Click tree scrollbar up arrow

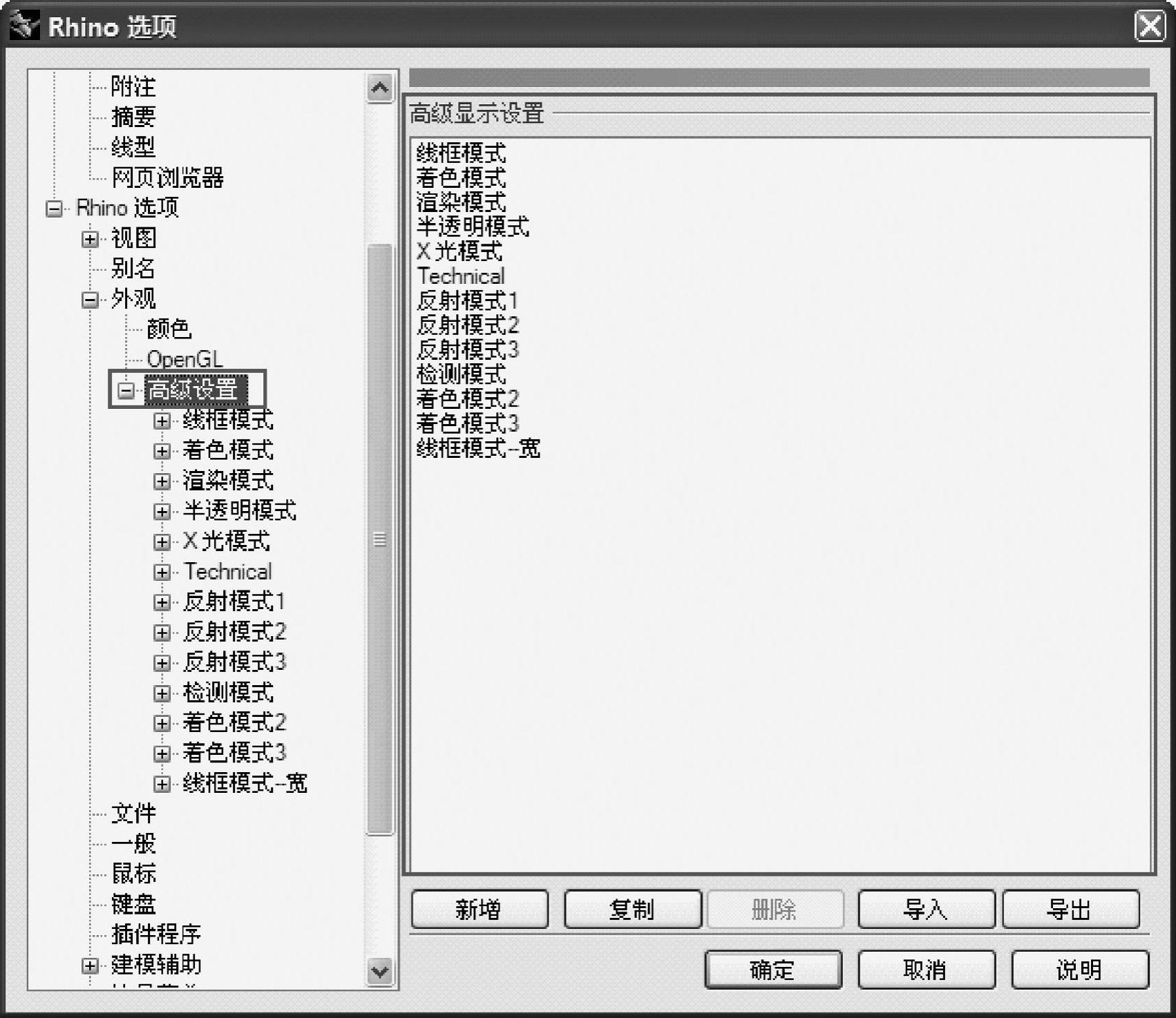tap(379, 88)
